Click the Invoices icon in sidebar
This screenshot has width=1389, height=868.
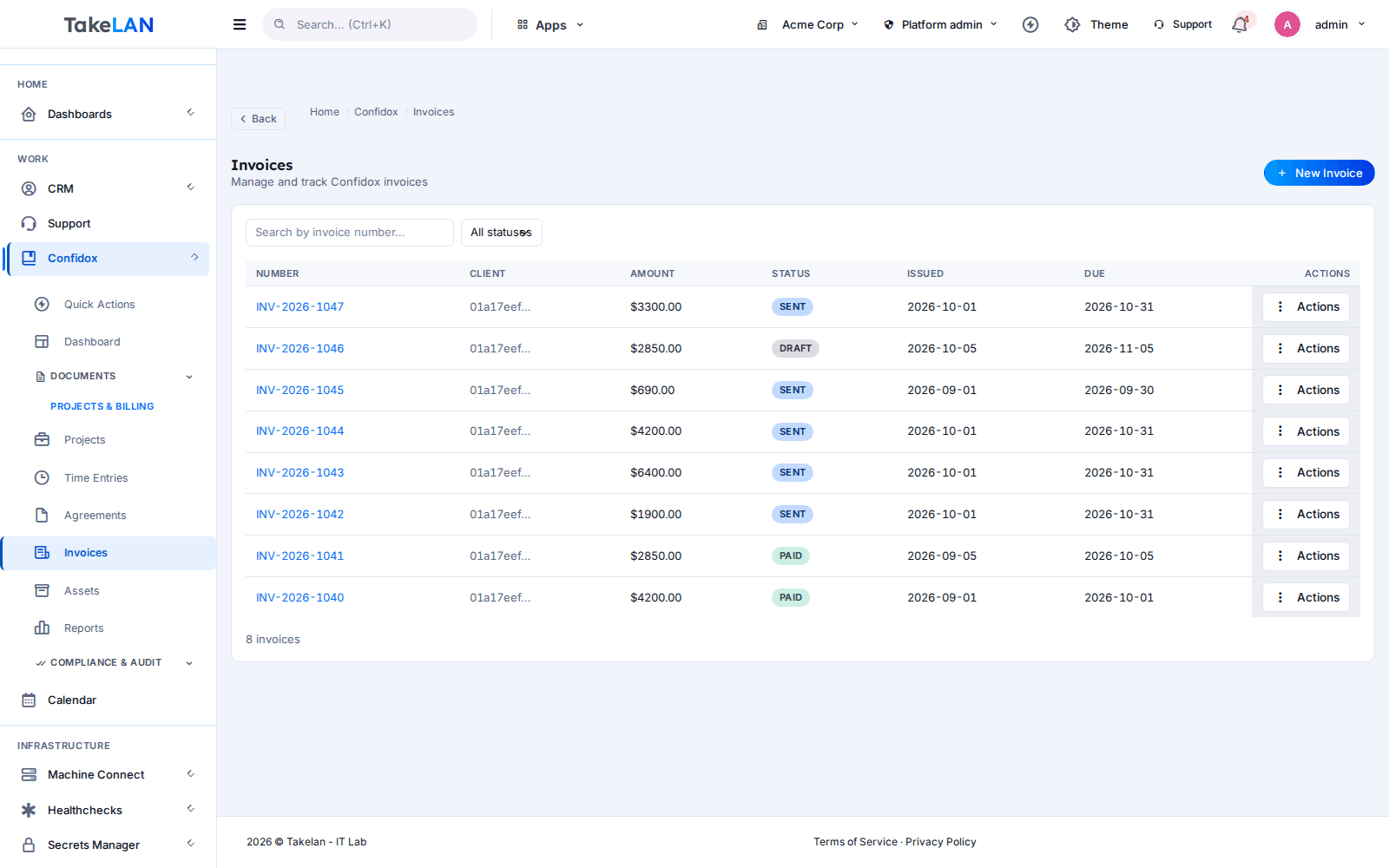42,552
